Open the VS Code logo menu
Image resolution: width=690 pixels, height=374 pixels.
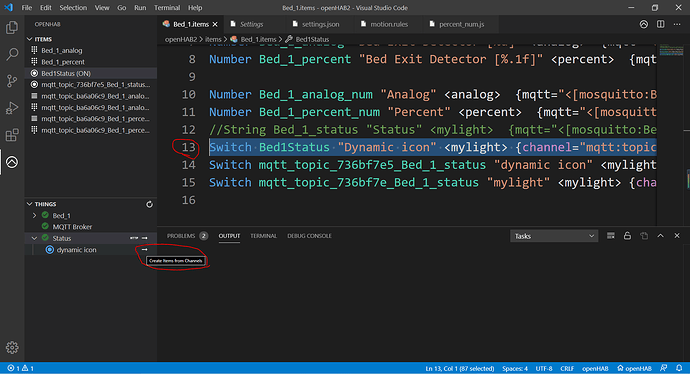[8, 7]
